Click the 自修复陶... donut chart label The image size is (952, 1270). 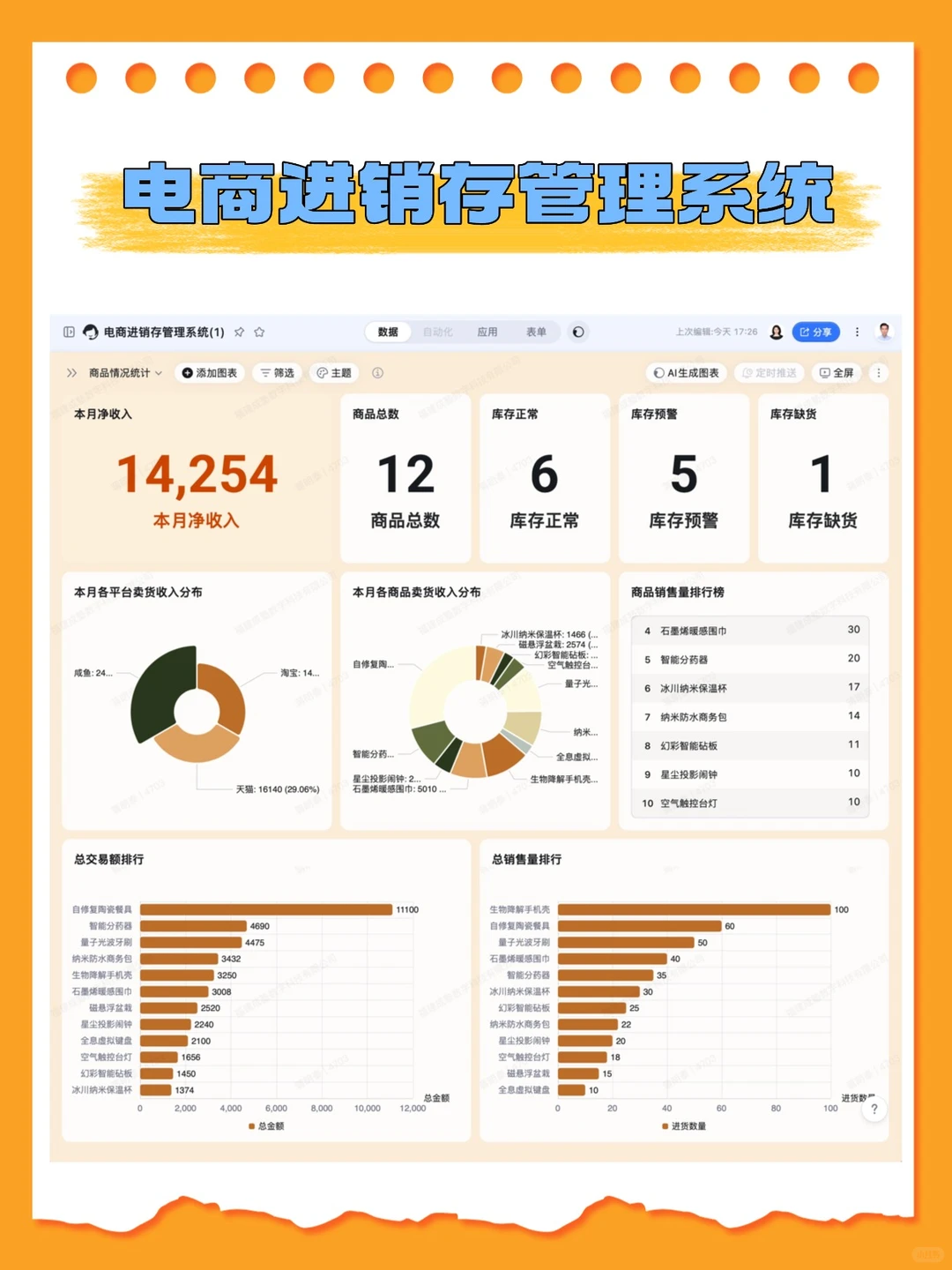point(374,664)
